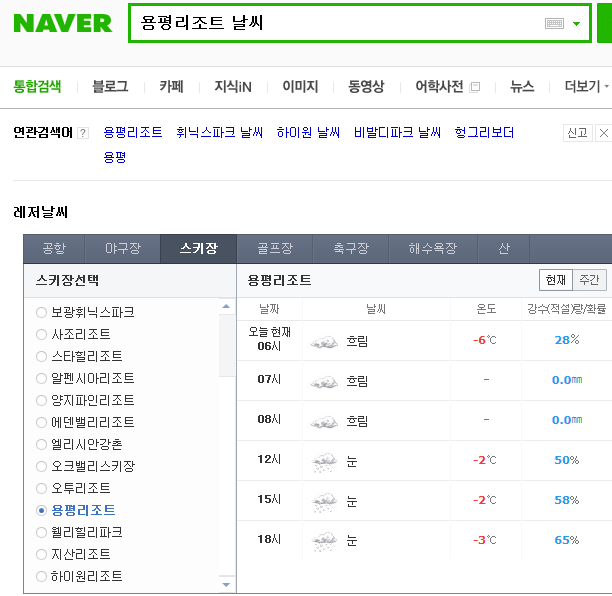Screen dimensions: 612x596
Task: Open the 뉴스 tab
Action: tap(522, 86)
